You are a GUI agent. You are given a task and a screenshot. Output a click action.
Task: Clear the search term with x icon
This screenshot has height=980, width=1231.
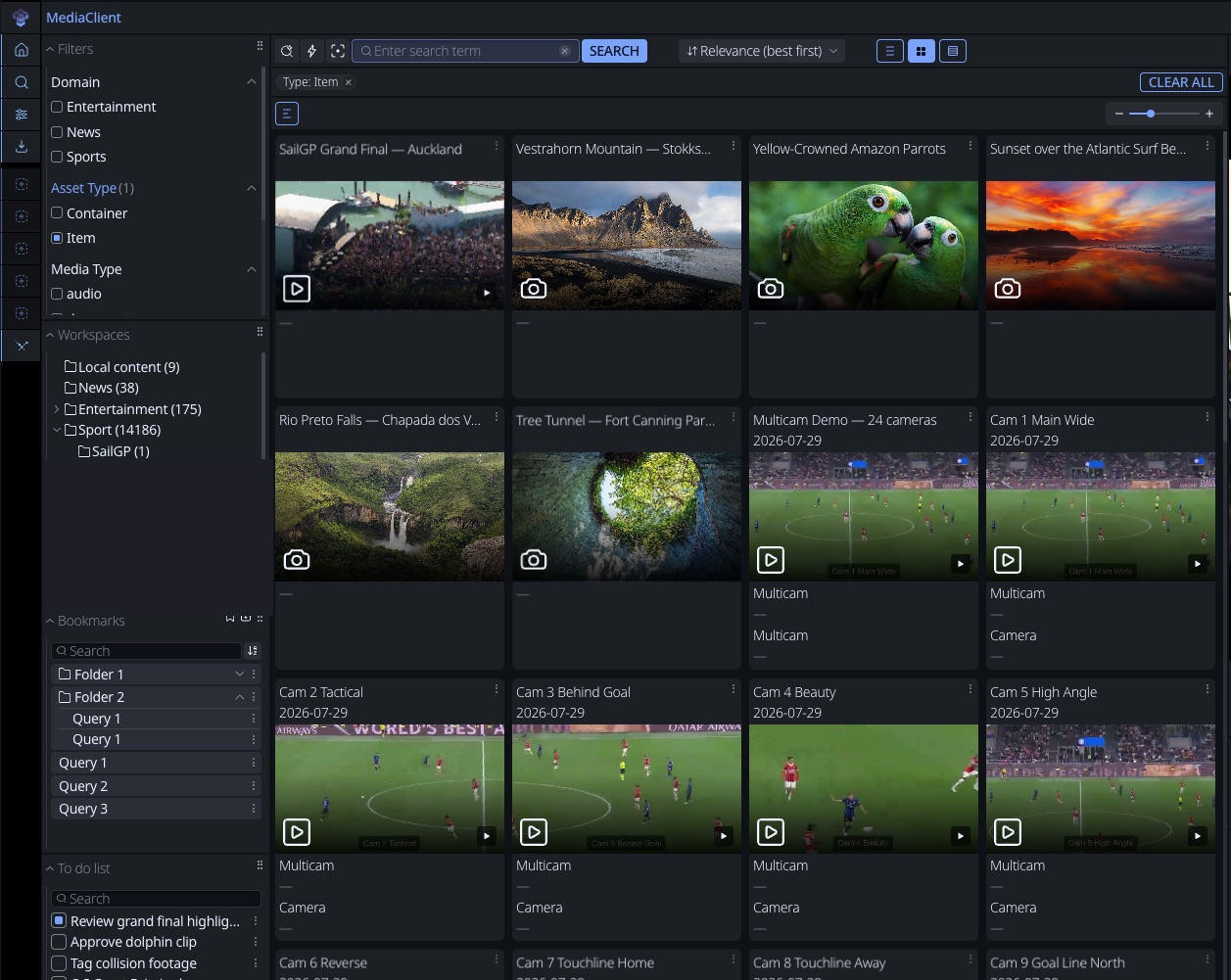565,51
